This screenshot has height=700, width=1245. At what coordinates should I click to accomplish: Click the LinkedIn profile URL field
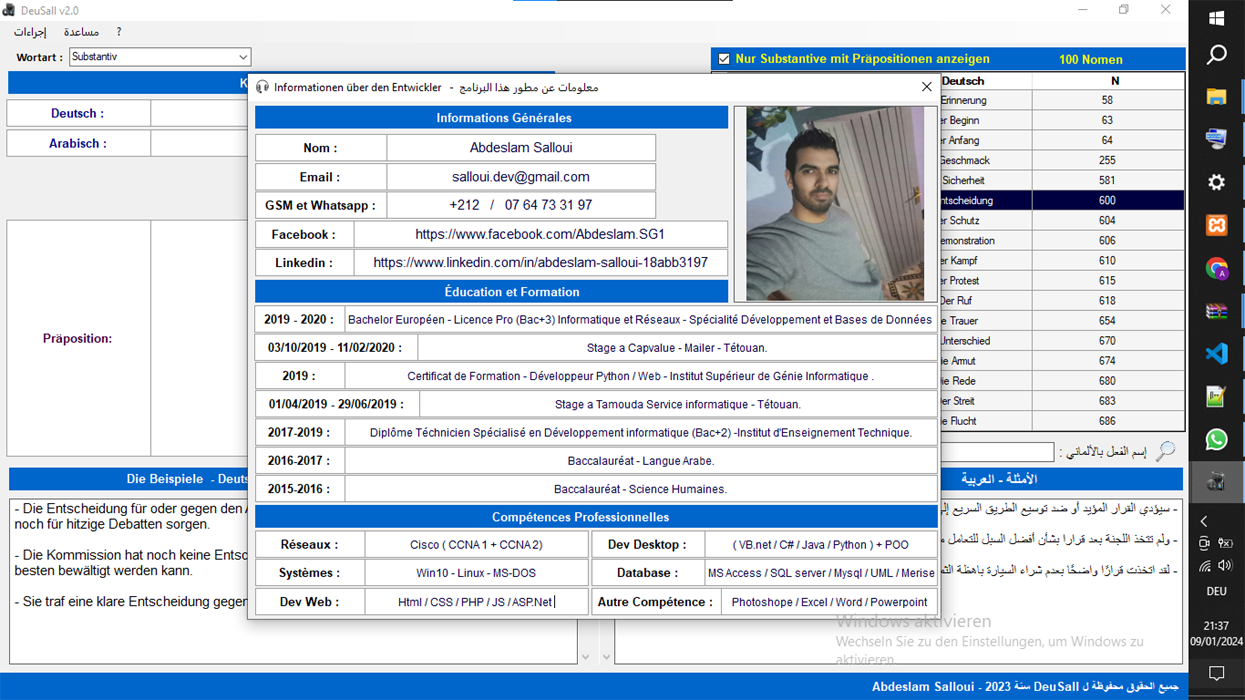(x=540, y=262)
